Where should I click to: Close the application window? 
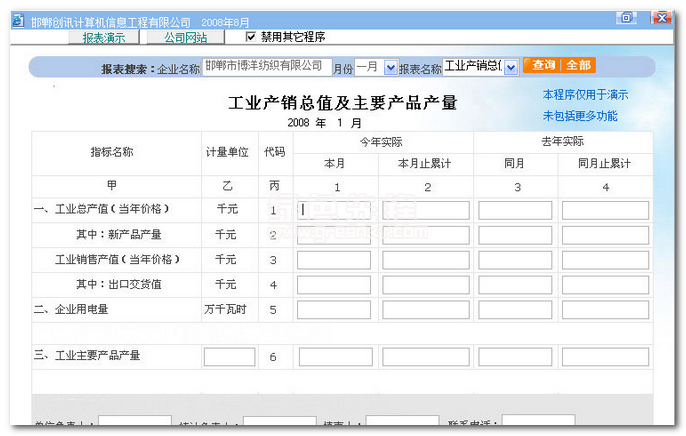660,17
